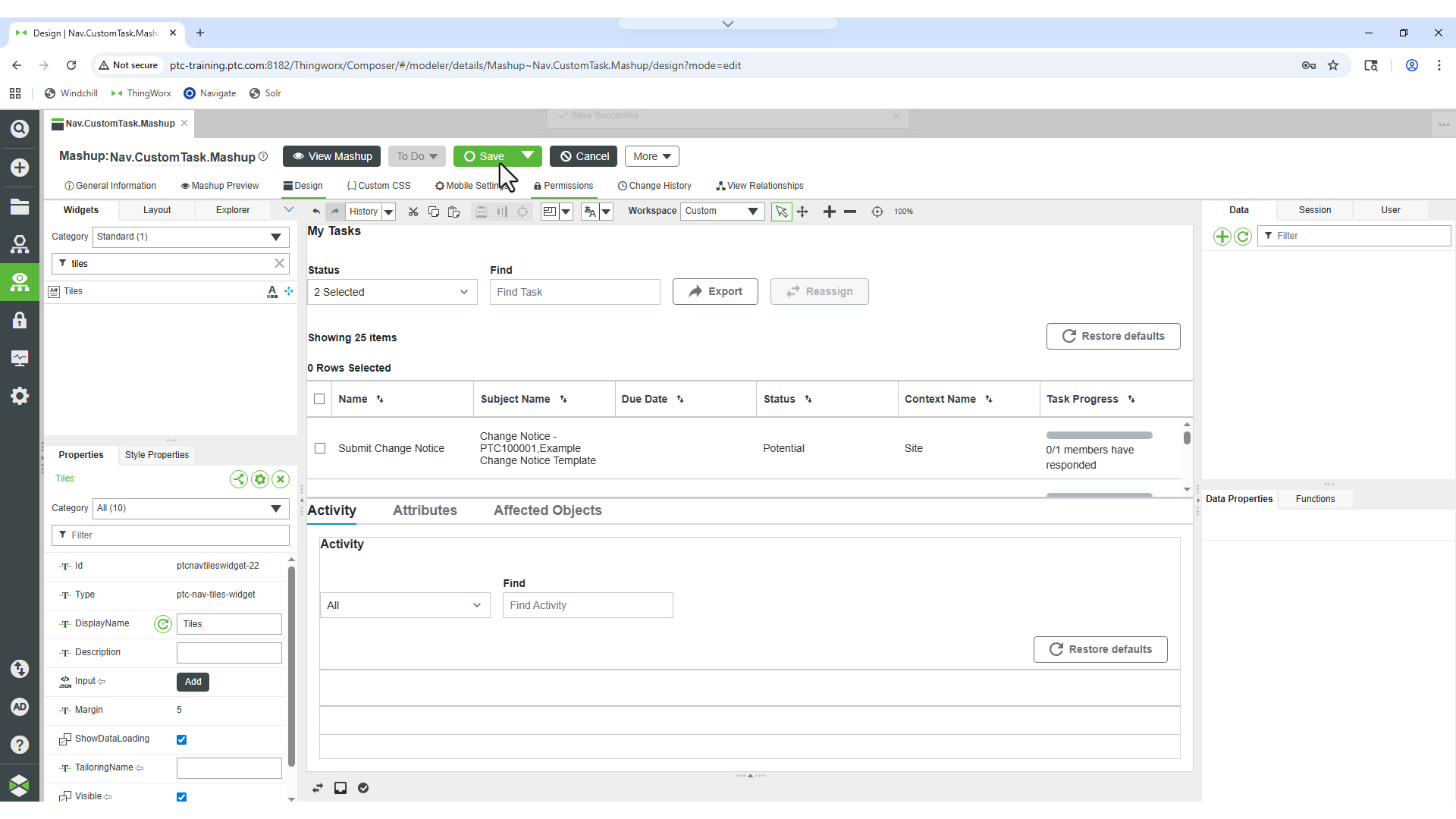1456x819 pixels.
Task: Click the Paste icon in the design toolbar
Action: tap(454, 212)
